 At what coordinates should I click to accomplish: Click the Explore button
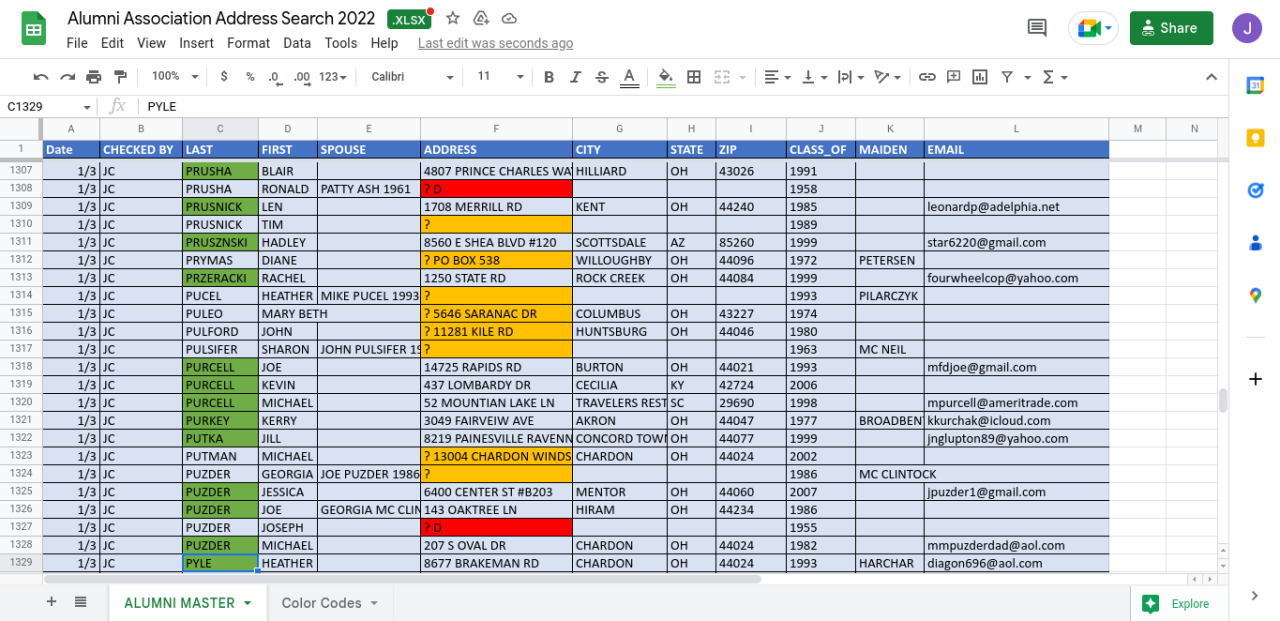tap(1176, 604)
